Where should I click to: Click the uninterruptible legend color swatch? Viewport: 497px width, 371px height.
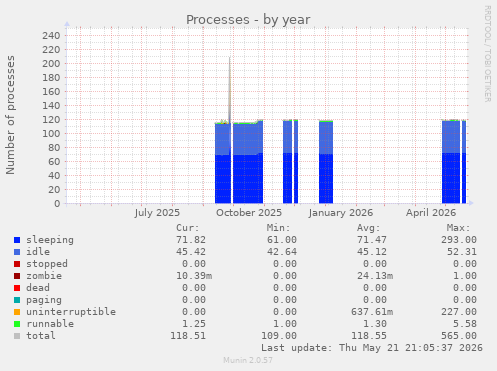tap(17, 312)
